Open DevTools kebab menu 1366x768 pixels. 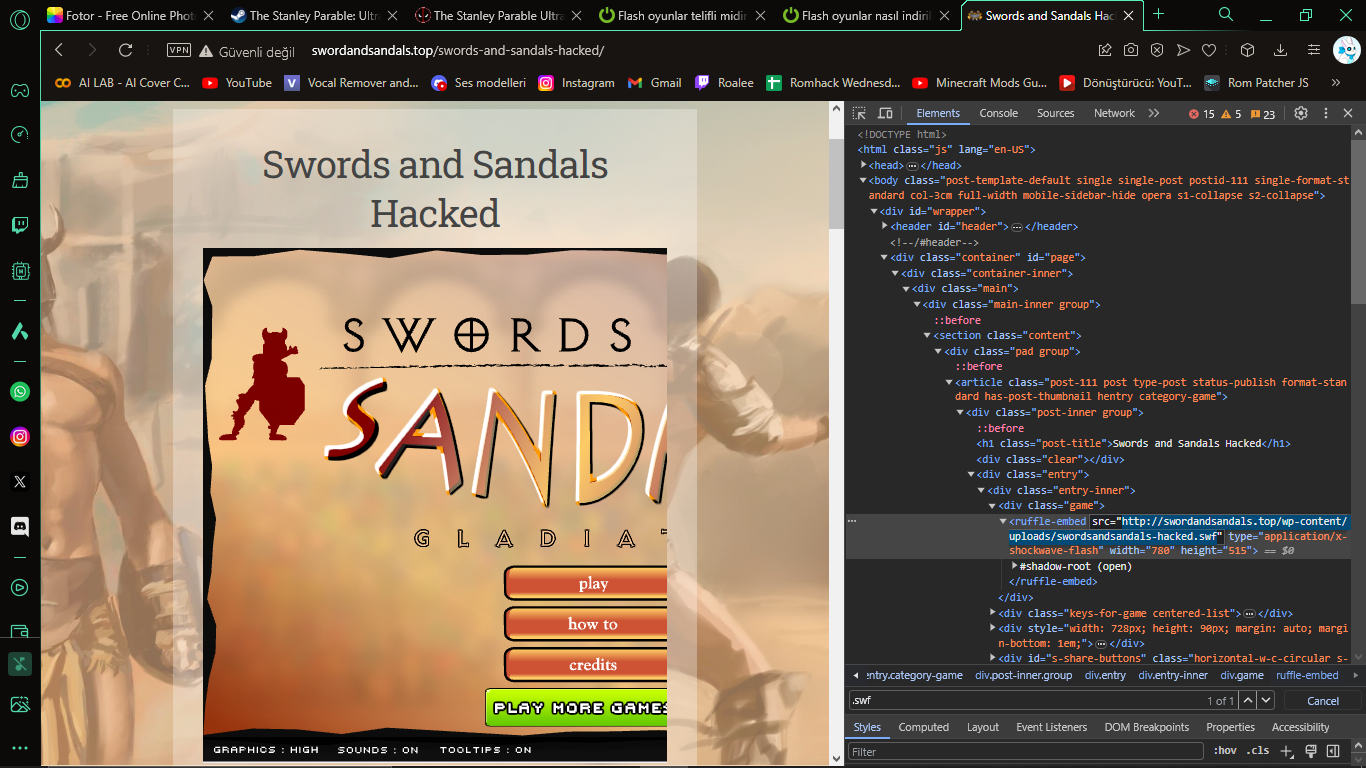tap(1326, 113)
